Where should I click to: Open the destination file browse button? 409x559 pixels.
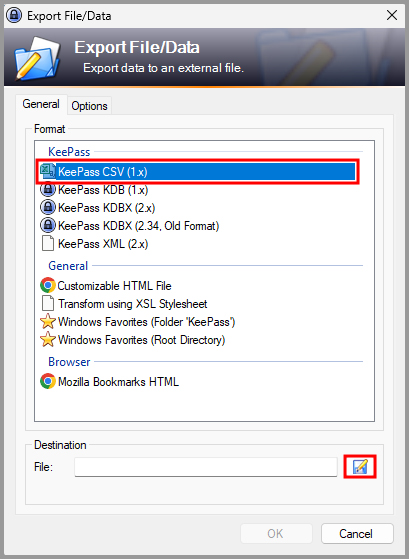tap(360, 466)
